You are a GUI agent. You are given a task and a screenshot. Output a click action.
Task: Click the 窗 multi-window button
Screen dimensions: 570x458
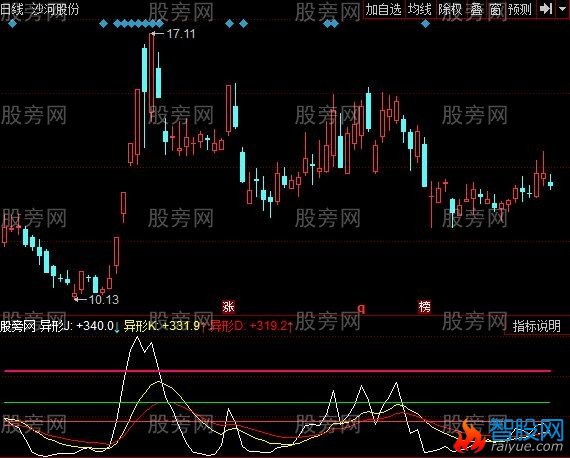coord(495,9)
